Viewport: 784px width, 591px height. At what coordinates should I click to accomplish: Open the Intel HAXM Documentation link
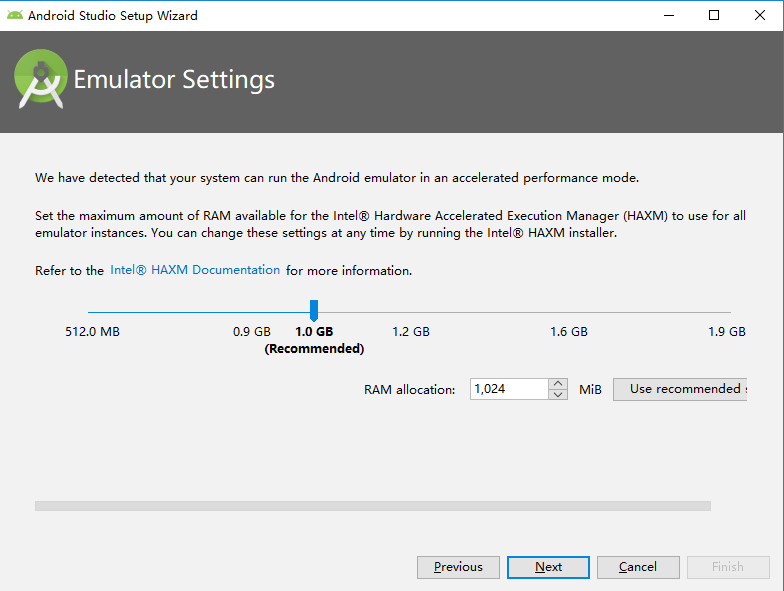(195, 270)
